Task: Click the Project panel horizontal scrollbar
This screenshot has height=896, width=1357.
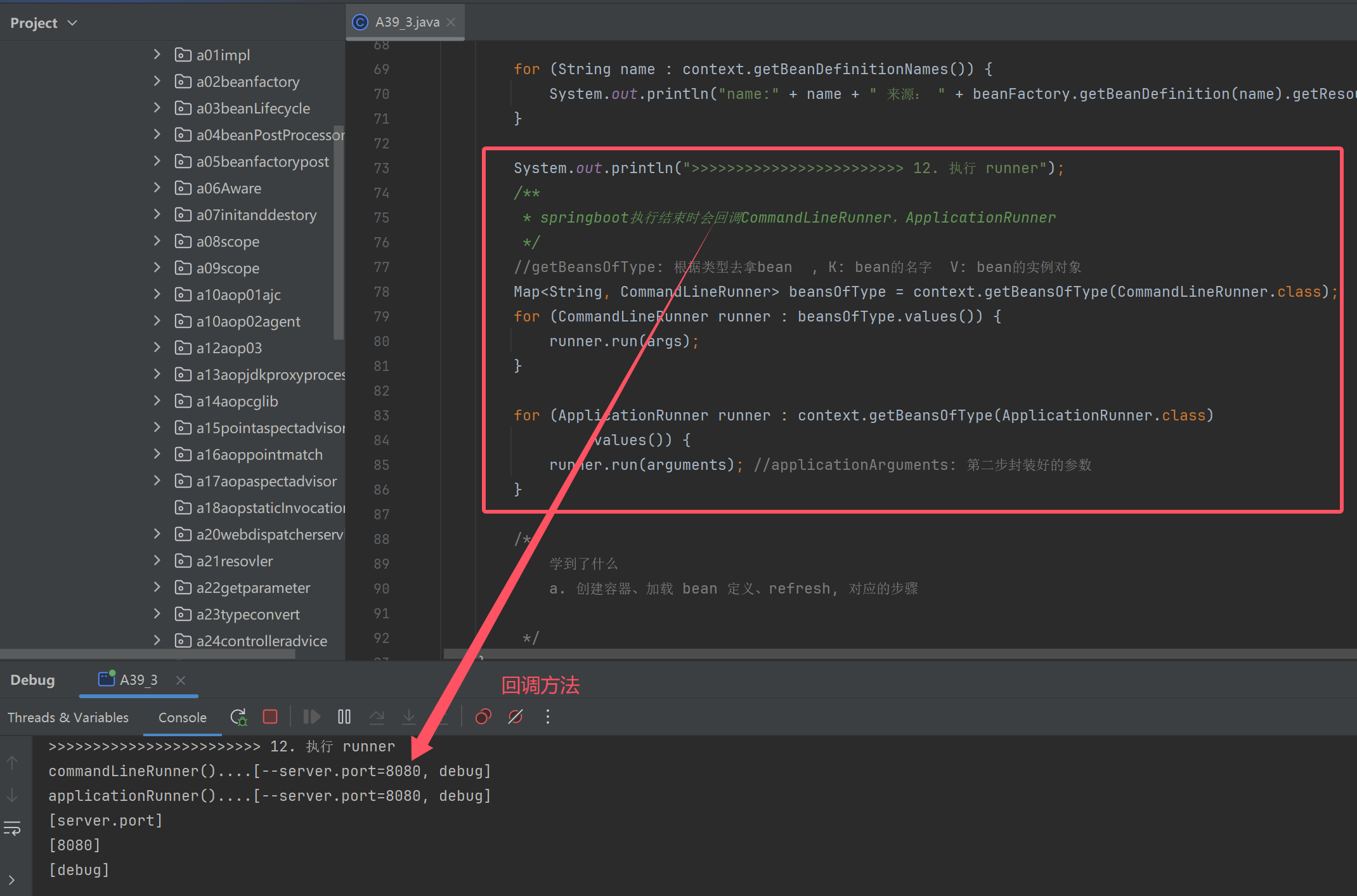Action: [x=148, y=654]
